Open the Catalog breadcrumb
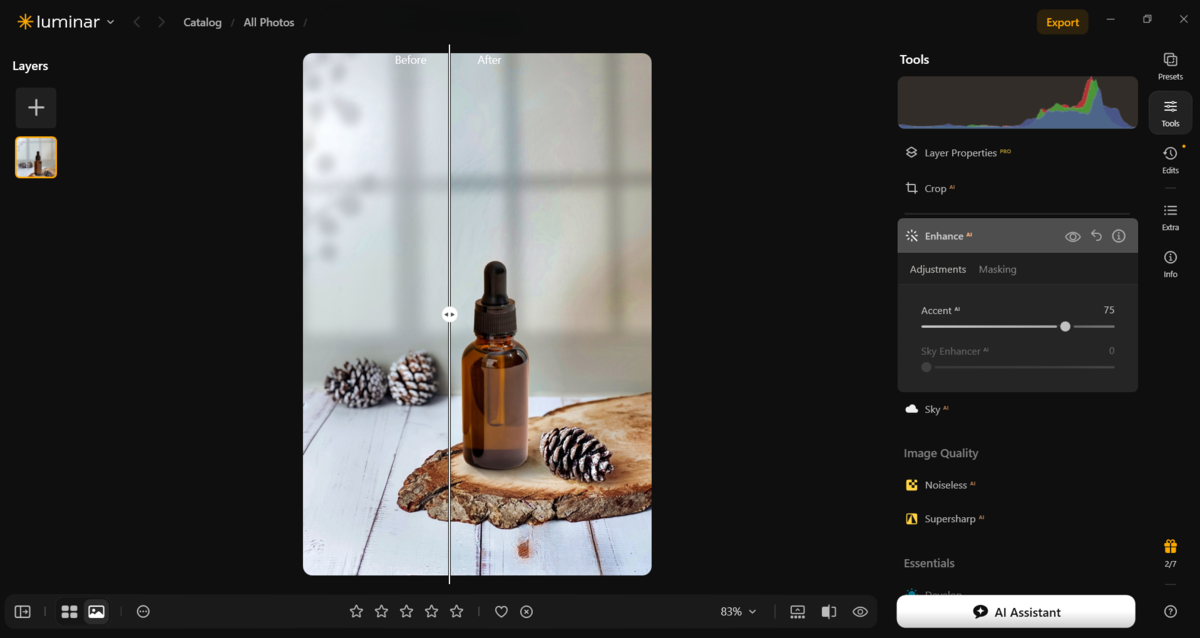Image resolution: width=1200 pixels, height=638 pixels. (202, 22)
